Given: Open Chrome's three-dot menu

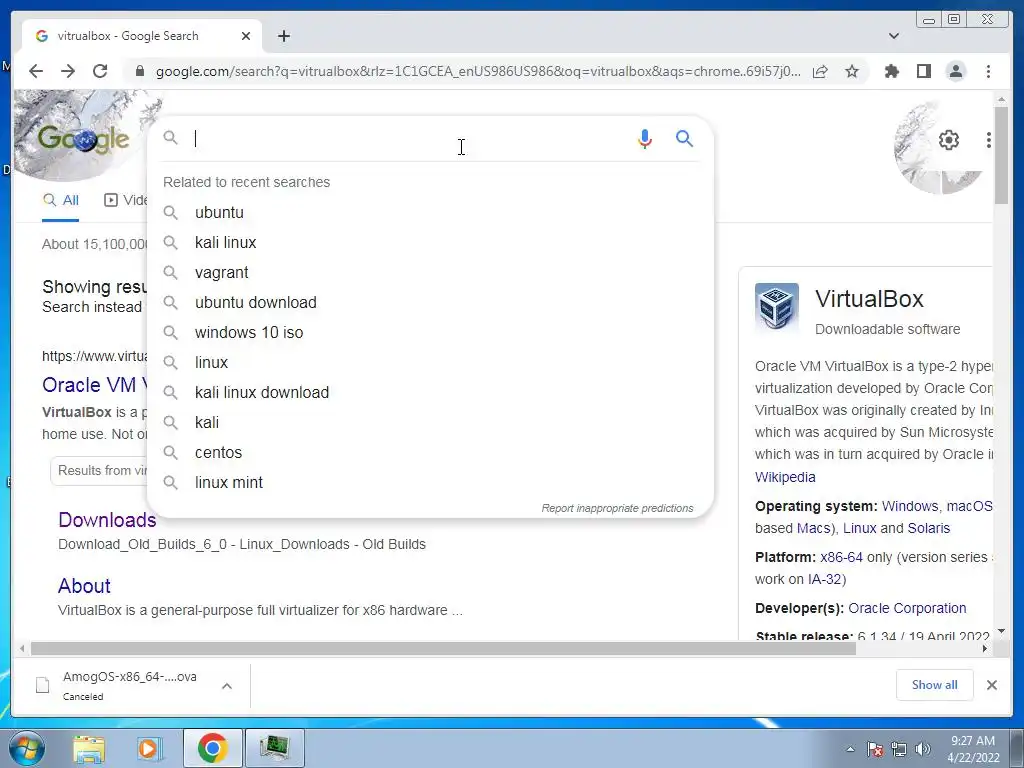Looking at the screenshot, I should tap(988, 71).
